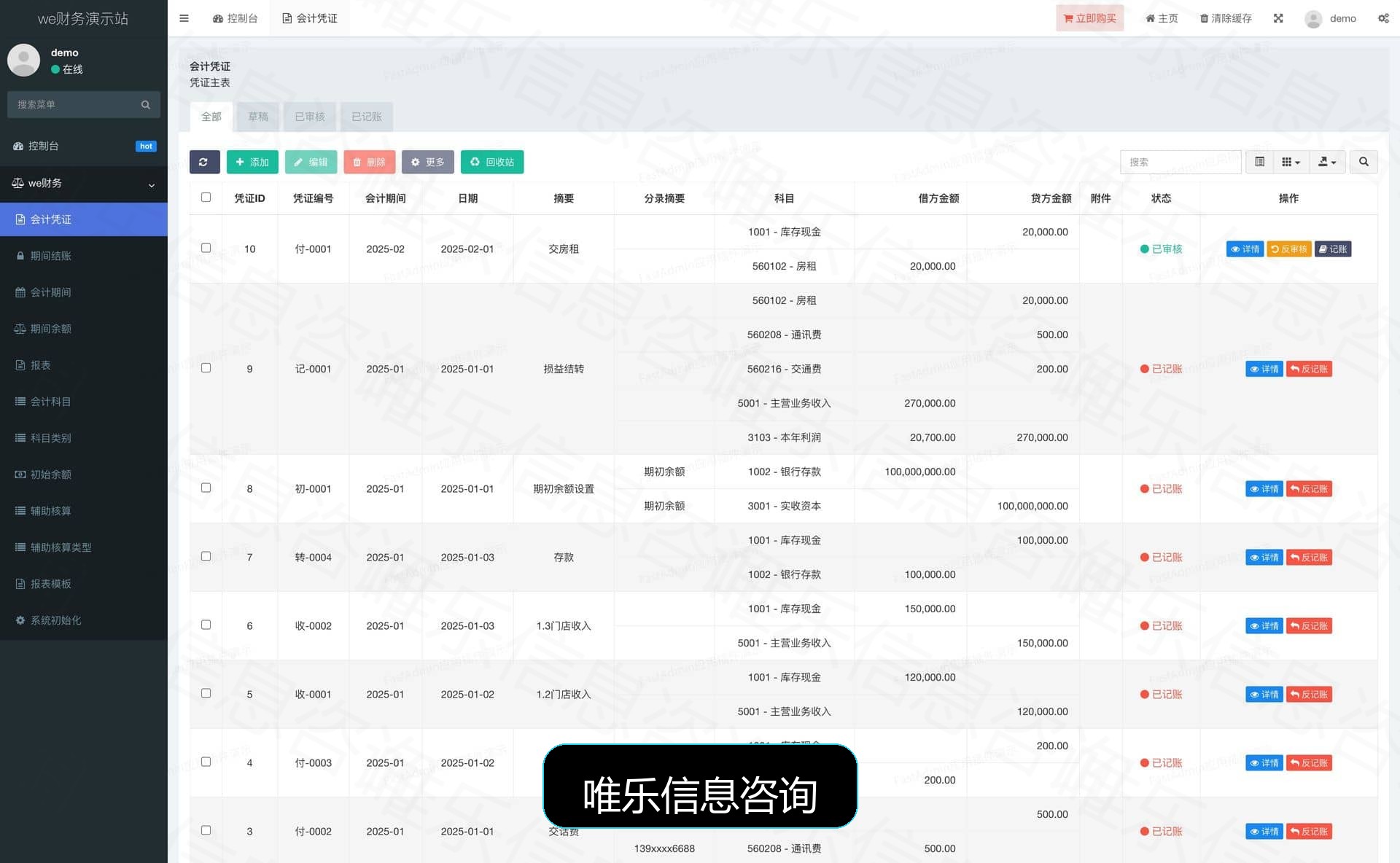Open 初始余额 in sidebar
Screen dimensions: 1400x863
84,475
